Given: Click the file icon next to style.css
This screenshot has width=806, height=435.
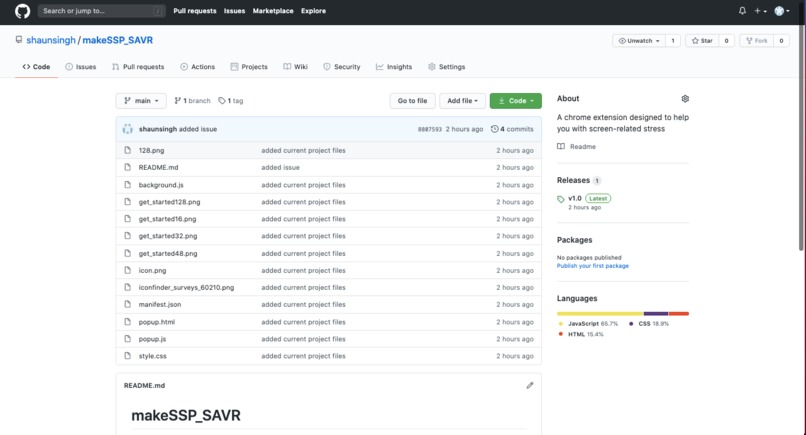Looking at the screenshot, I should tap(127, 356).
